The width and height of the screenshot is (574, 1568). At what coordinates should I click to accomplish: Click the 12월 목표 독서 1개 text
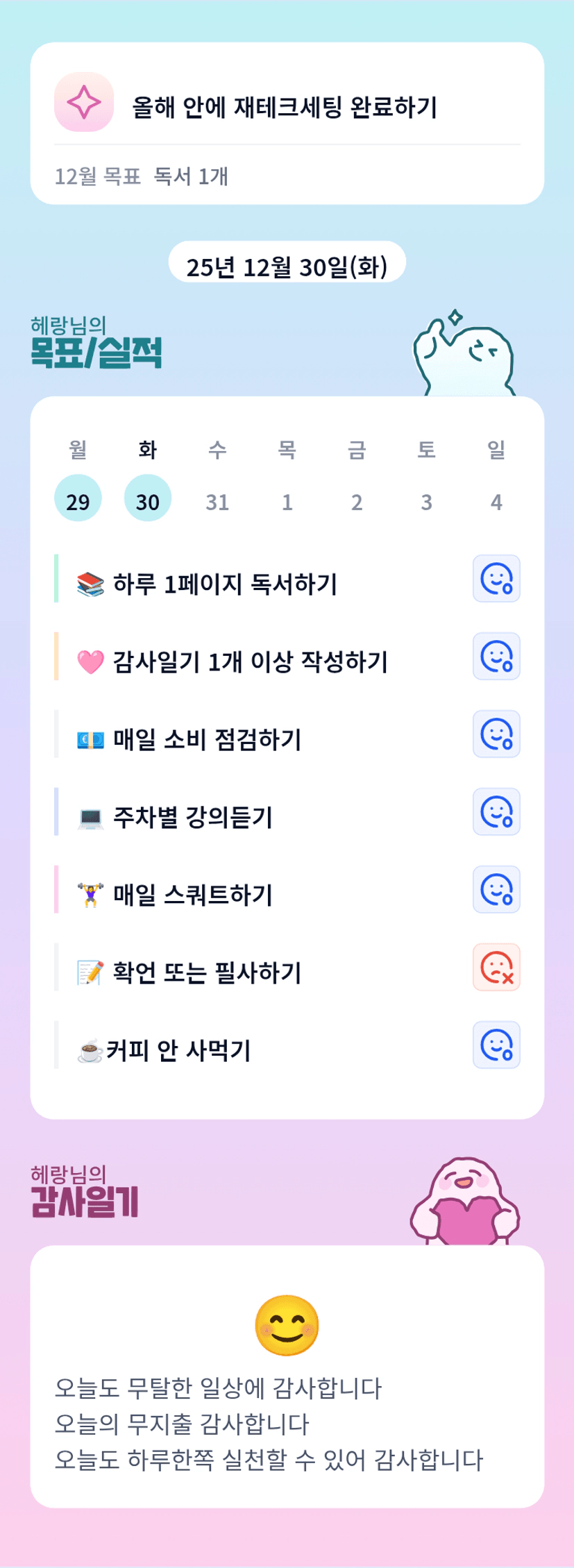[142, 176]
